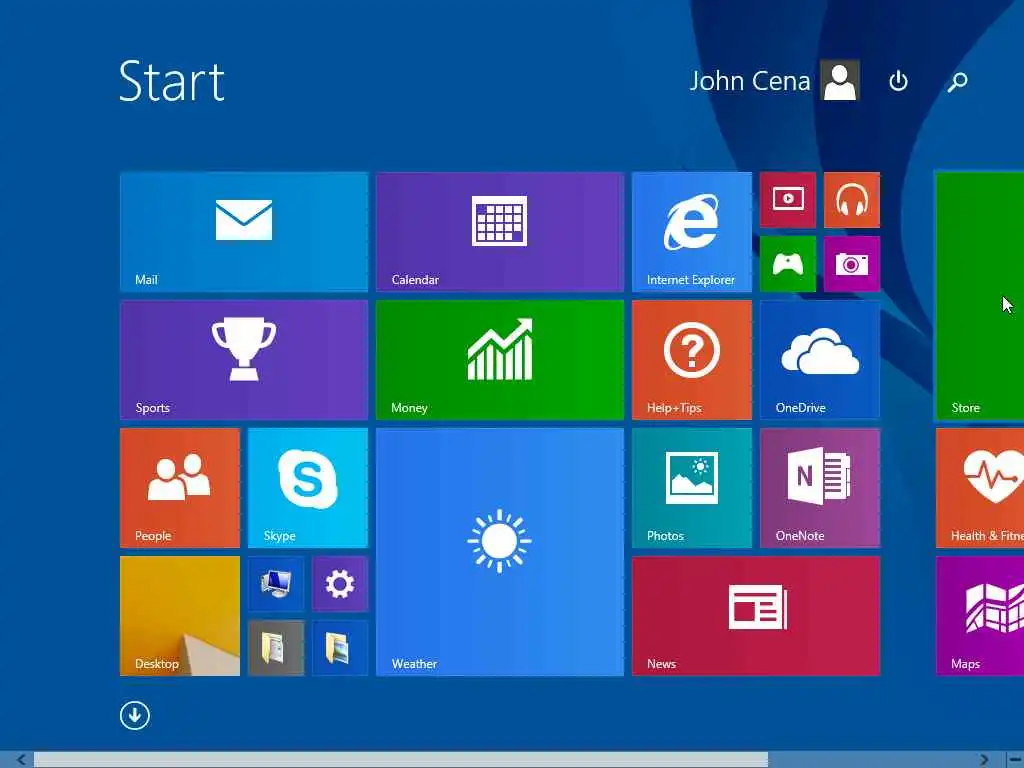Screen dimensions: 1024x768
Task: Open the Photos tile
Action: (x=692, y=488)
